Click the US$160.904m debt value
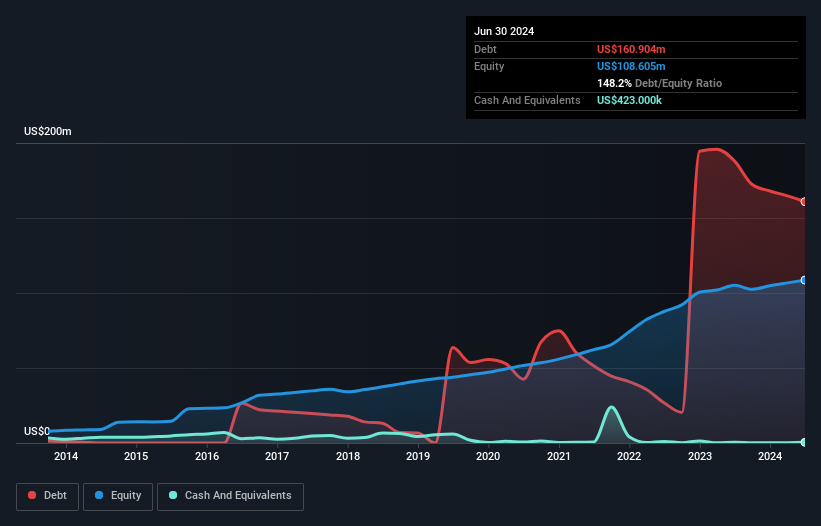Image resolution: width=821 pixels, height=526 pixels. pos(631,49)
